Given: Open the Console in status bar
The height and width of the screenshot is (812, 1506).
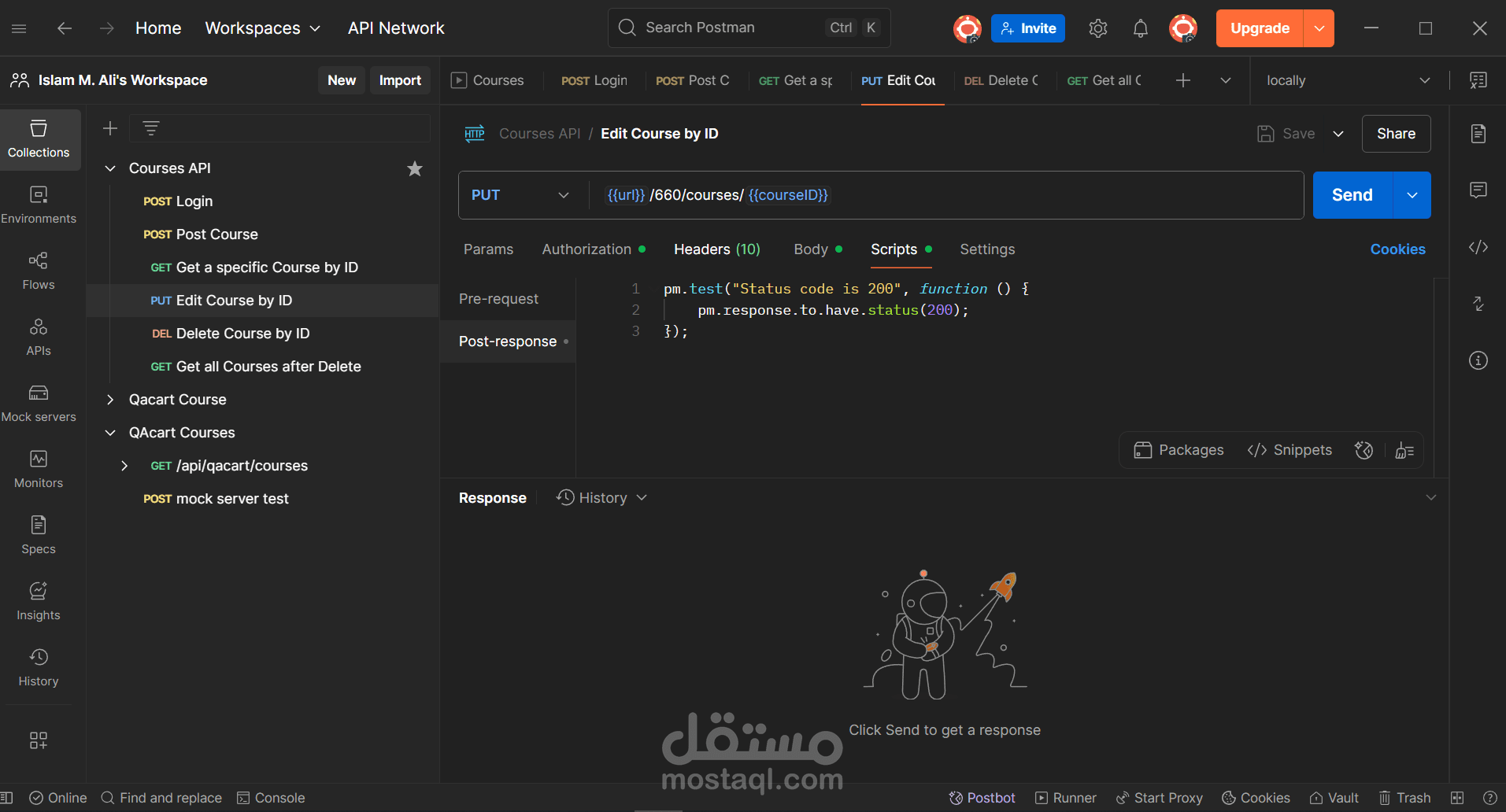Looking at the screenshot, I should 271,798.
